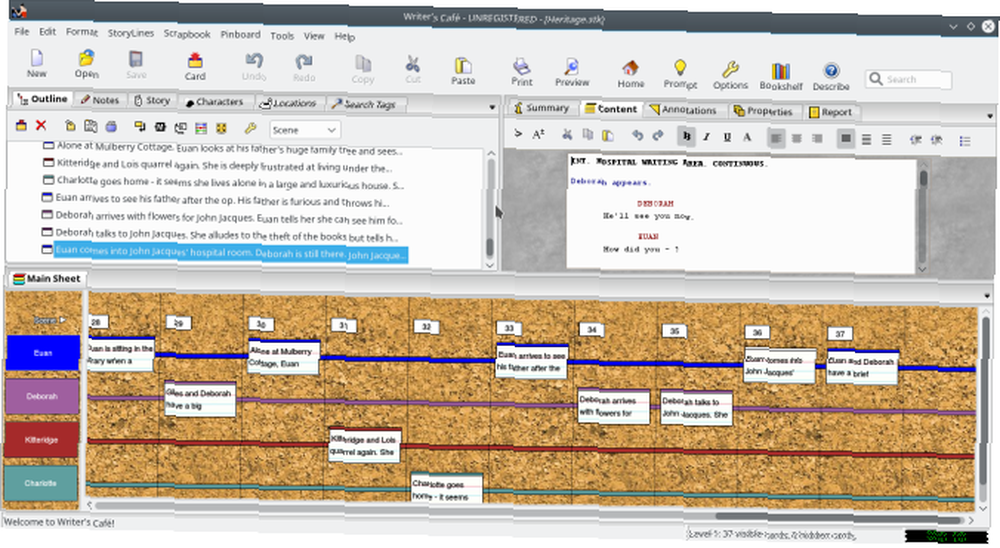Switch to the Annotations tab

pos(682,110)
